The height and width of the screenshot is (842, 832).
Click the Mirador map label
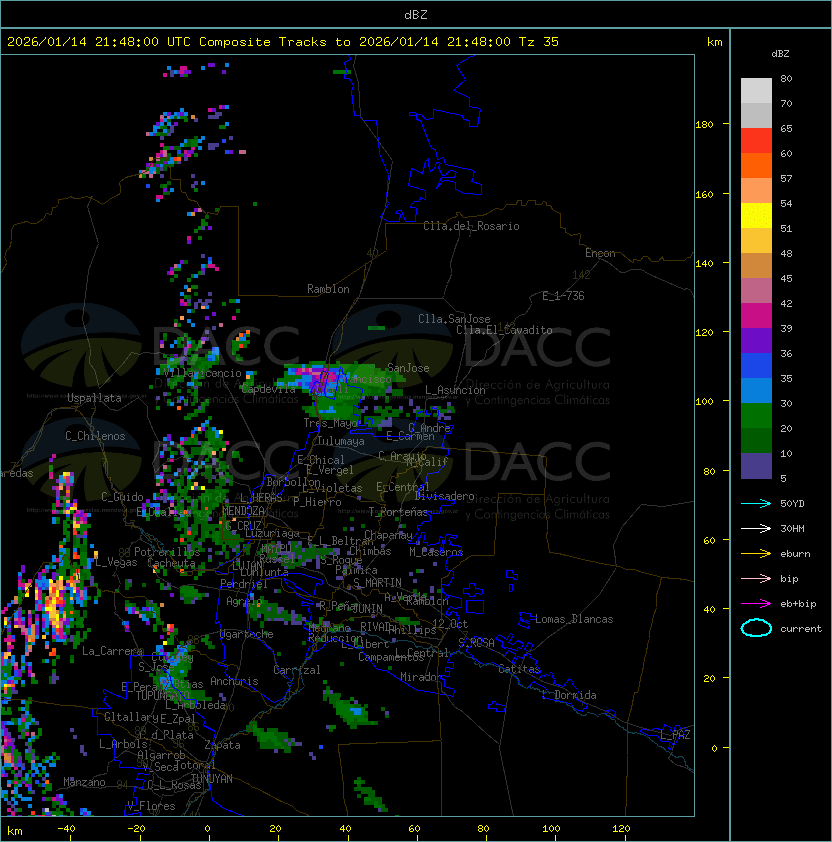pos(421,677)
